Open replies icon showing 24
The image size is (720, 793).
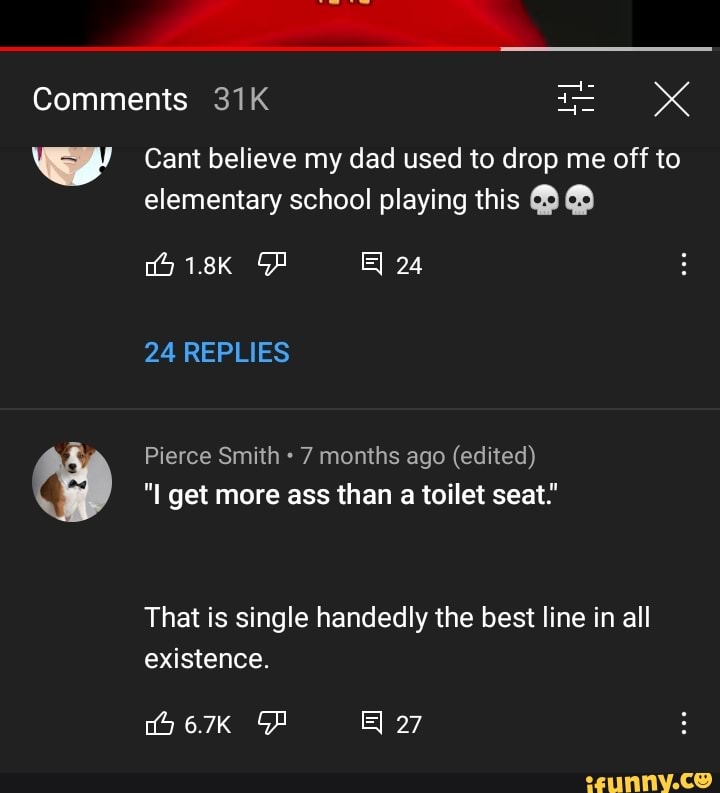click(371, 265)
